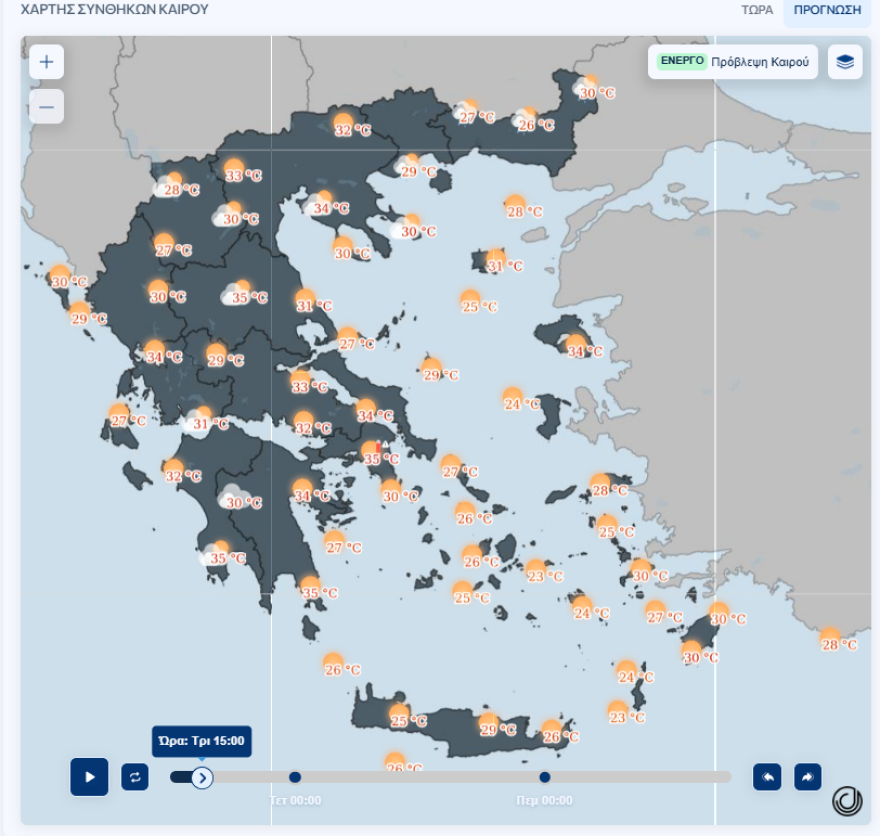This screenshot has height=836, width=880.
Task: Click the 35 °C sun icon near Athens
Action: 372,453
